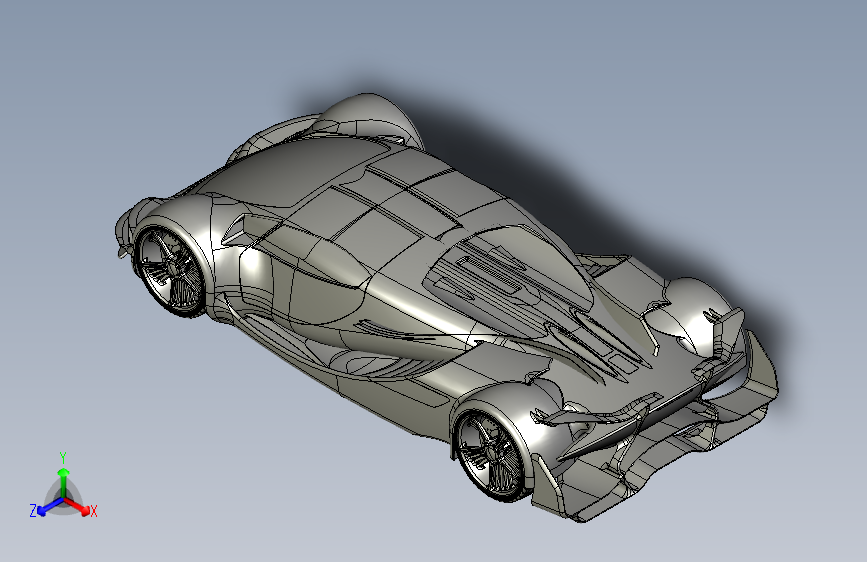The height and width of the screenshot is (562, 867).
Task: Select the rear left wheel of the car
Action: pos(491,455)
